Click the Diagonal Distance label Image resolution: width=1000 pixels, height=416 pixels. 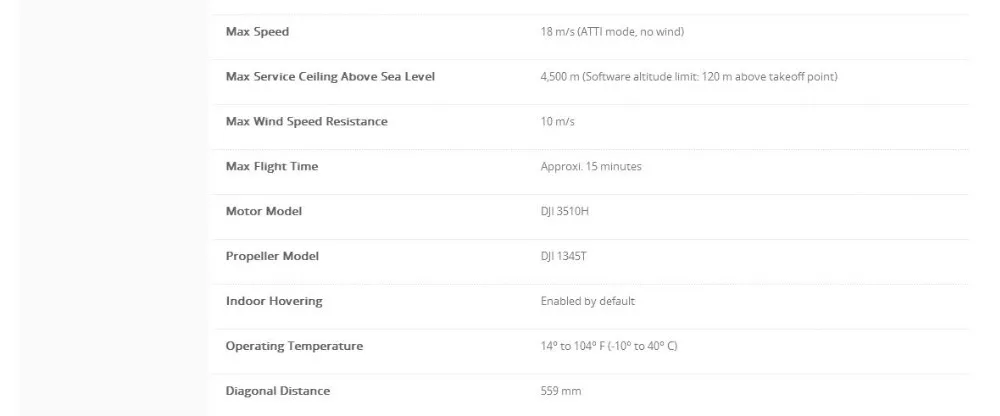(x=278, y=390)
